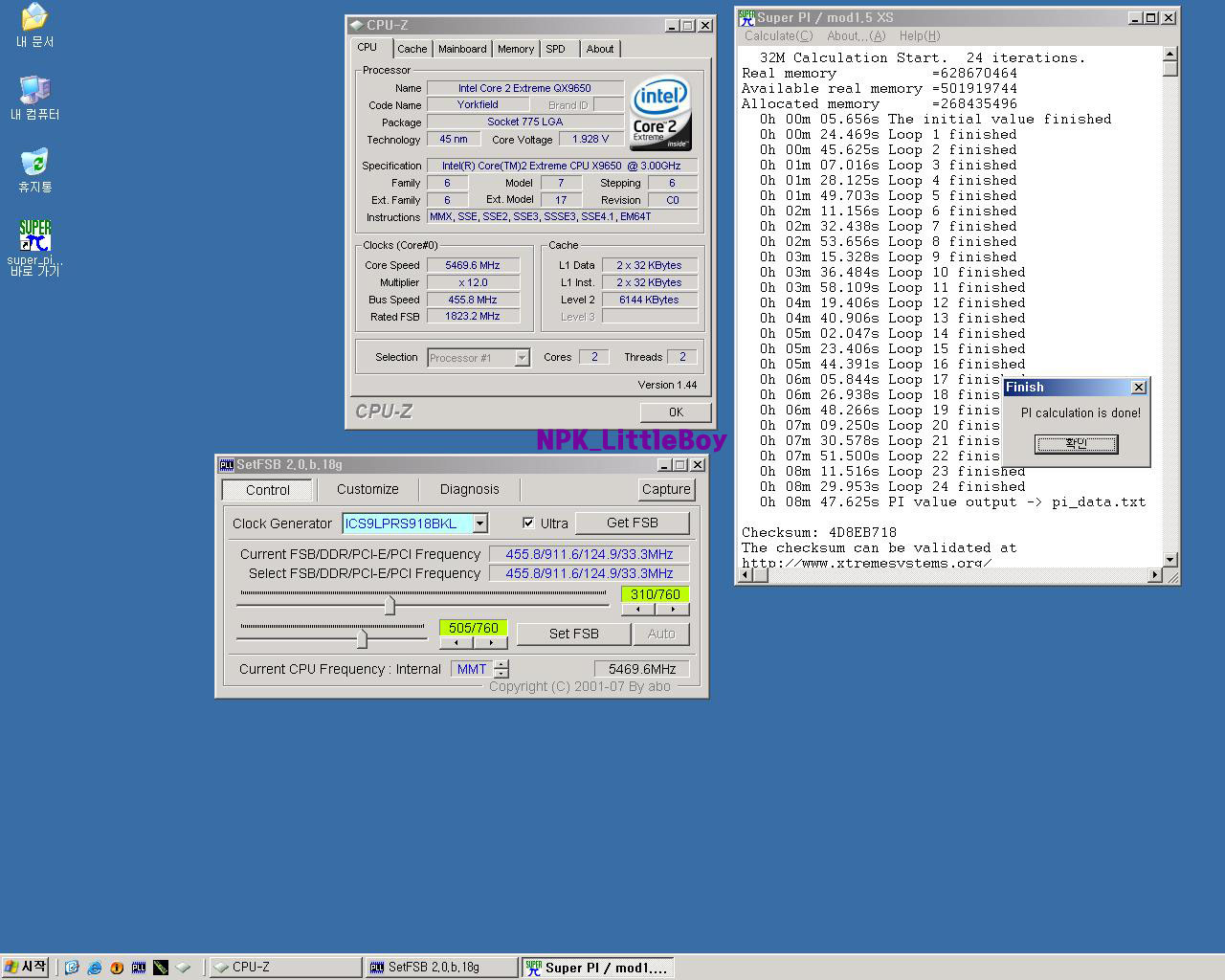Expand the Processor #1 selection dropdown

tap(522, 358)
